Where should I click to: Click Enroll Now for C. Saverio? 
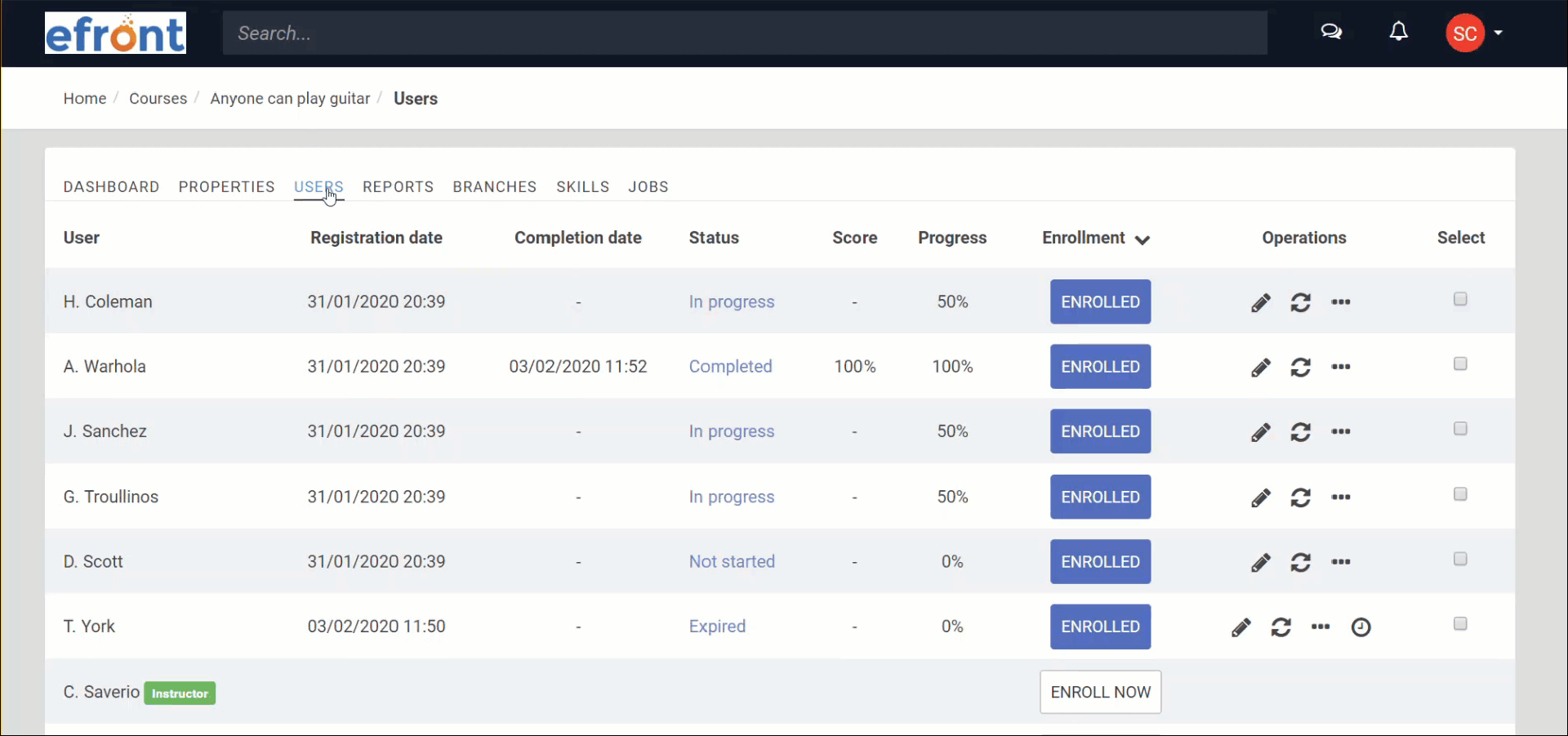1101,692
